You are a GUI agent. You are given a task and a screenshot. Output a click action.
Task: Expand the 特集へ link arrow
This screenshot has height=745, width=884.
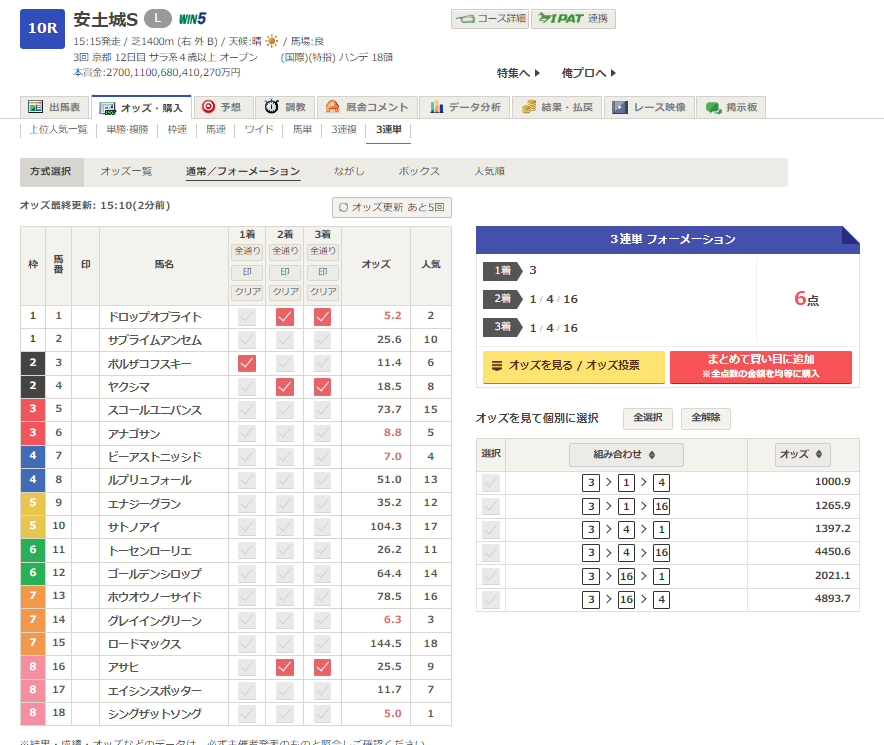pyautogui.click(x=537, y=73)
